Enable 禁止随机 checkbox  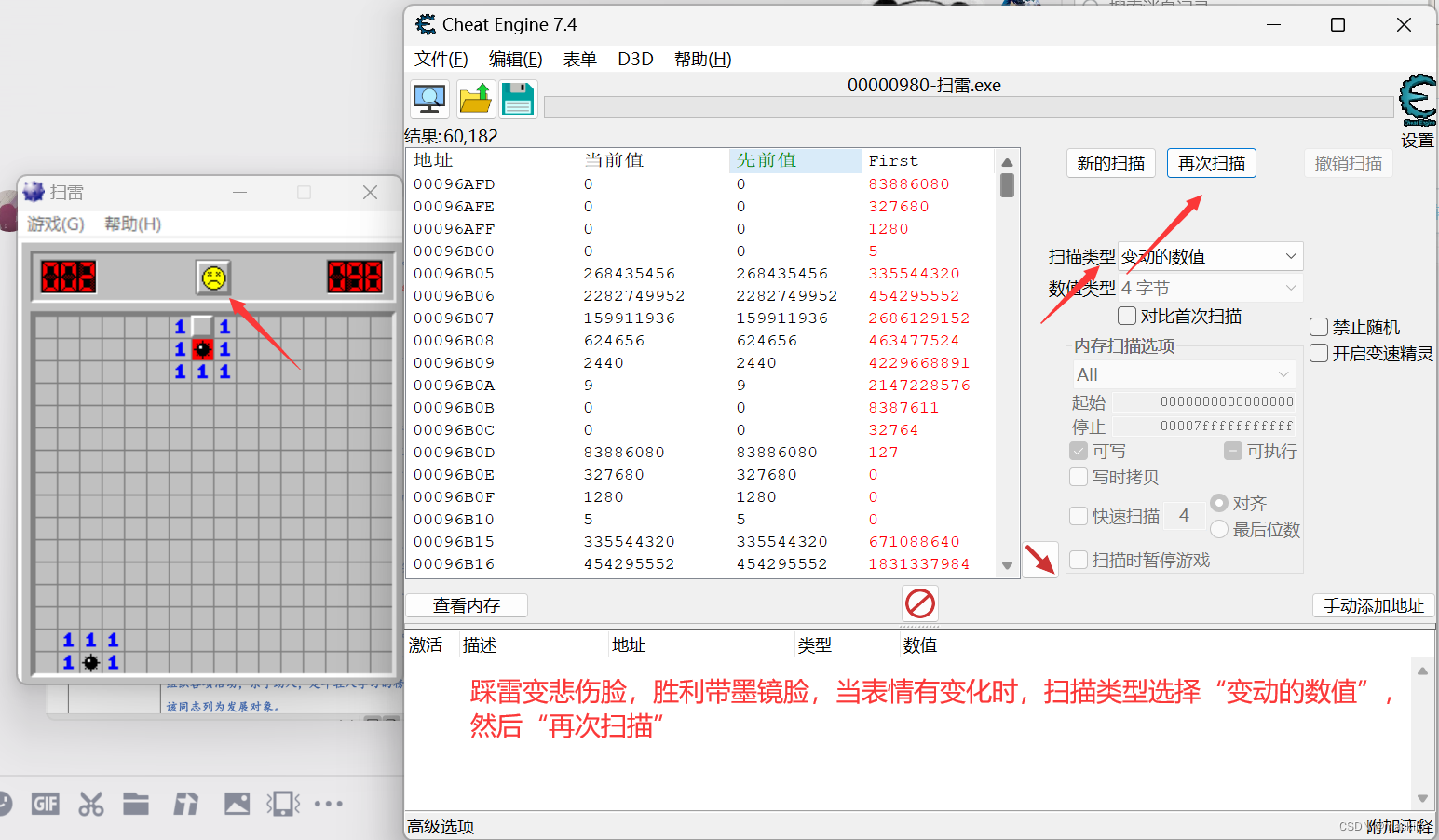1319,327
